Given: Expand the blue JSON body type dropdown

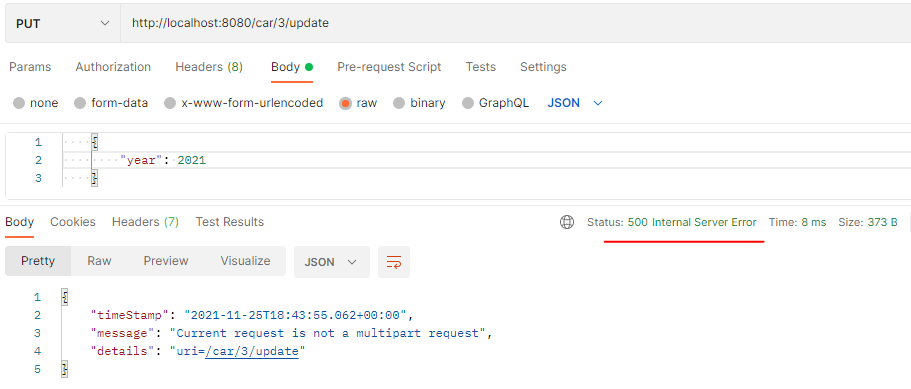Looking at the screenshot, I should pyautogui.click(x=575, y=103).
